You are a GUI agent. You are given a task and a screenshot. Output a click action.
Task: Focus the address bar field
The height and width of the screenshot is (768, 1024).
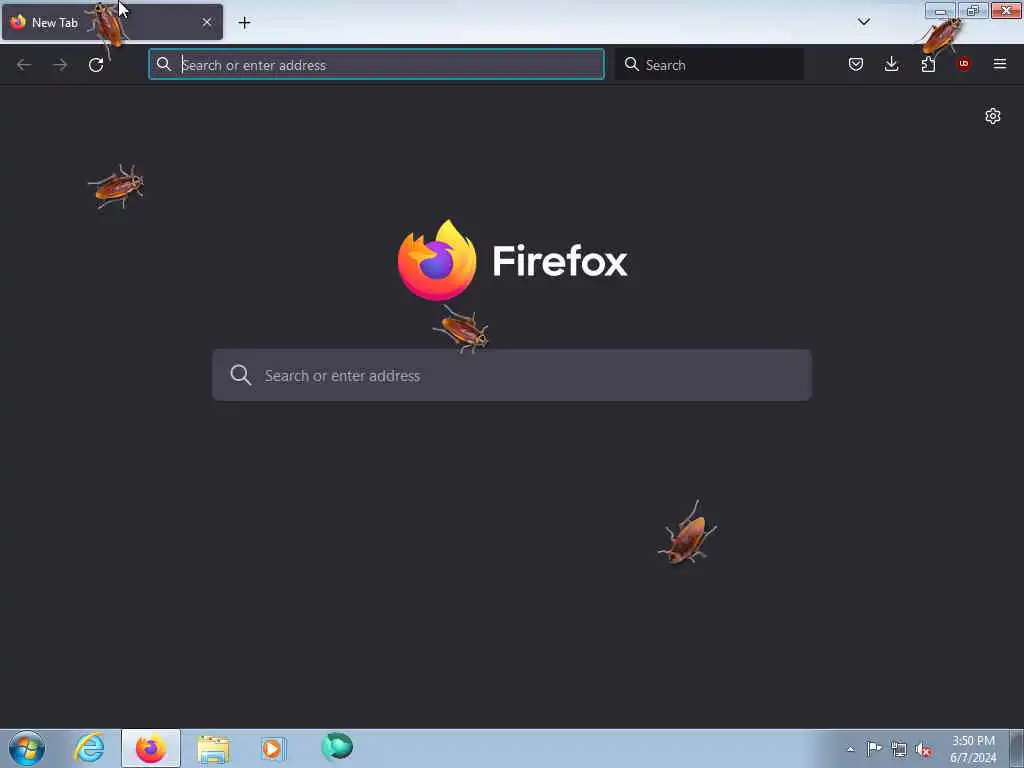click(376, 65)
